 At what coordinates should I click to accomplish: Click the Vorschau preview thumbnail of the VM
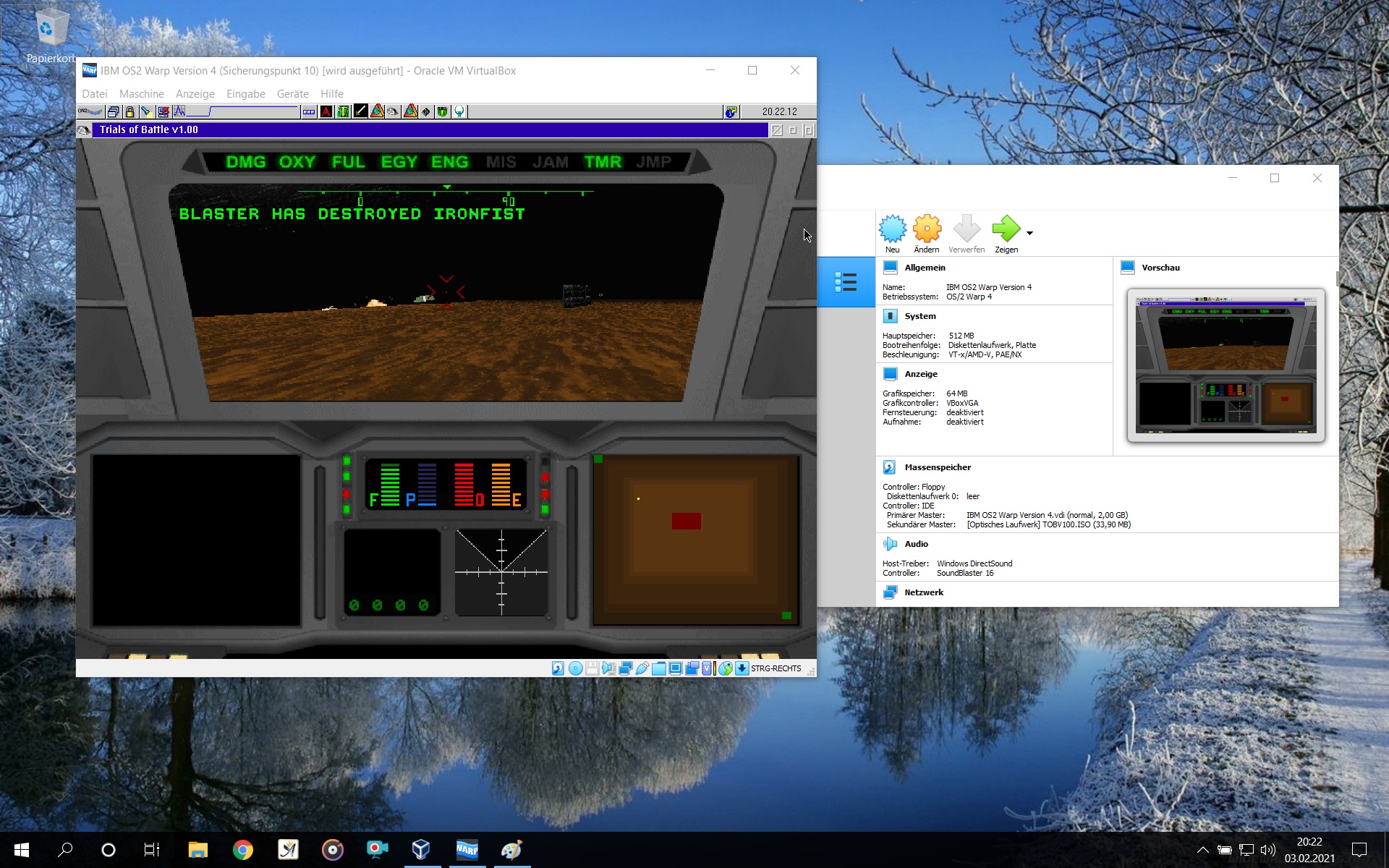(x=1226, y=365)
